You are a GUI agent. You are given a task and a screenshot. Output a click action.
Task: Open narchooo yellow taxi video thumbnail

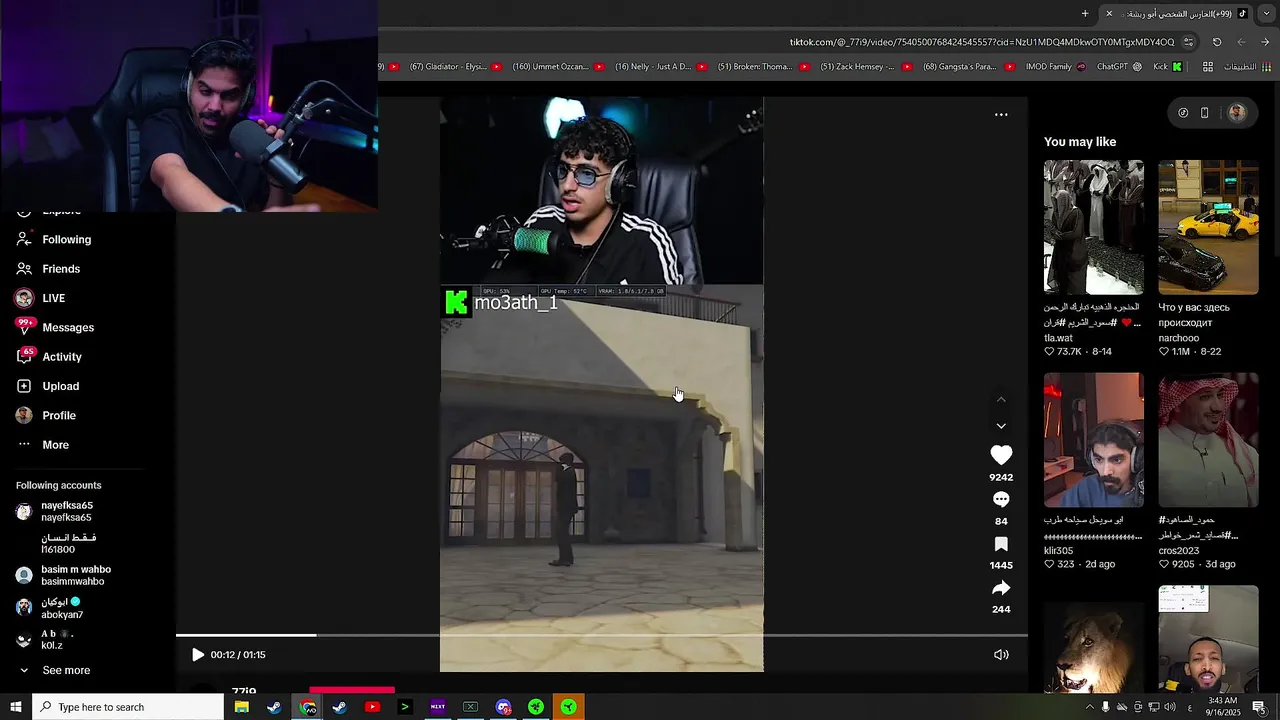tap(1208, 227)
